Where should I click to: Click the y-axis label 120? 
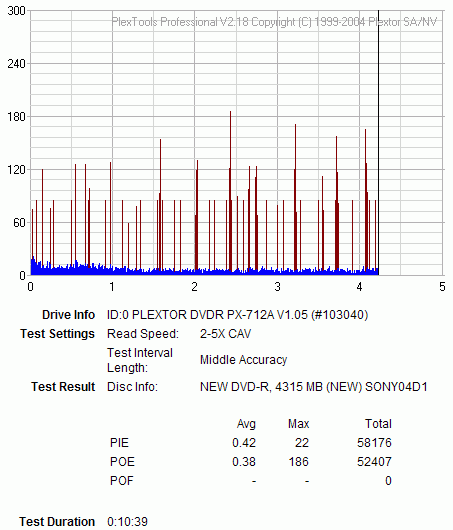pyautogui.click(x=16, y=170)
